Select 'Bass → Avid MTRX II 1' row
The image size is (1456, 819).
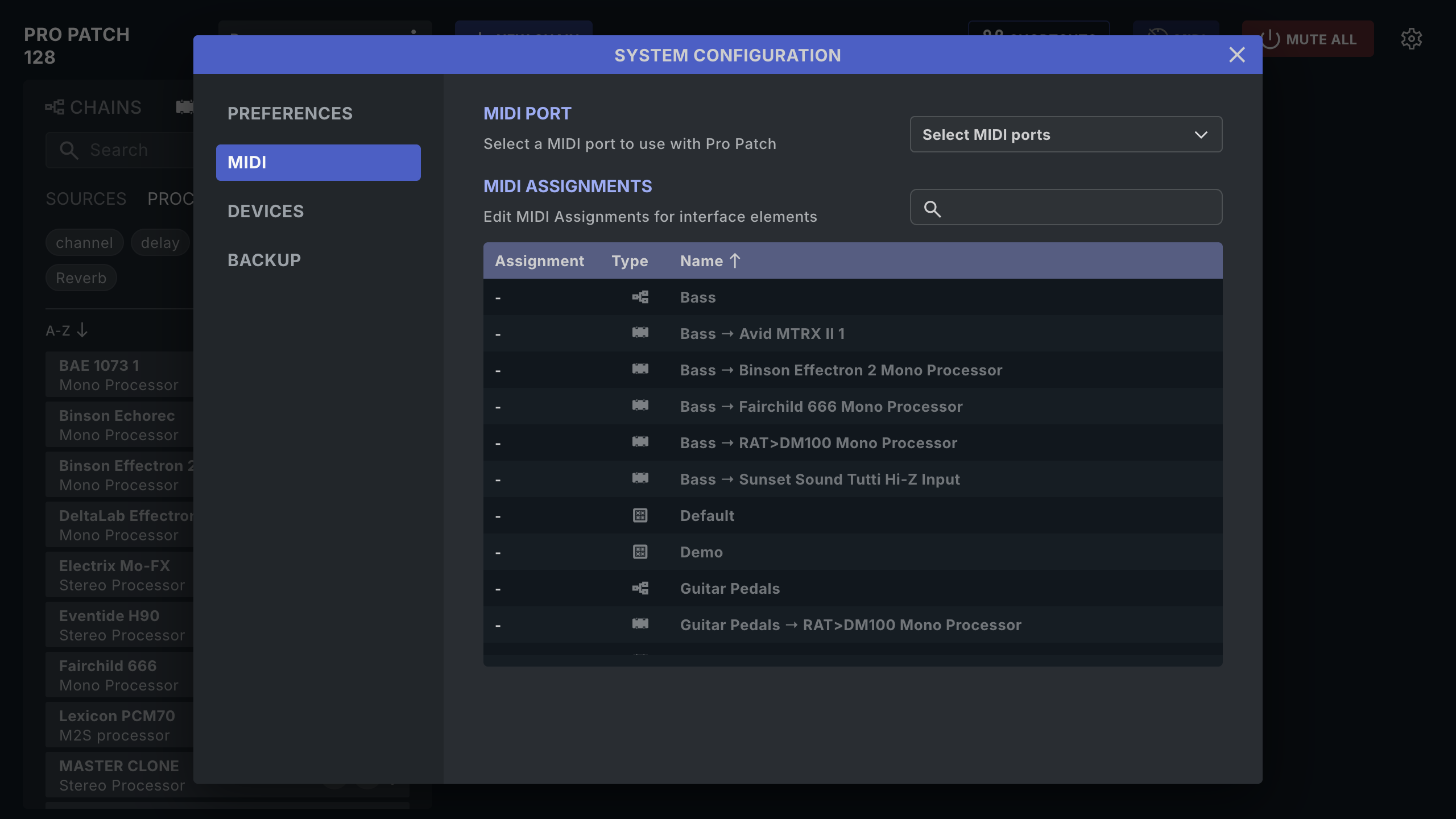click(853, 333)
